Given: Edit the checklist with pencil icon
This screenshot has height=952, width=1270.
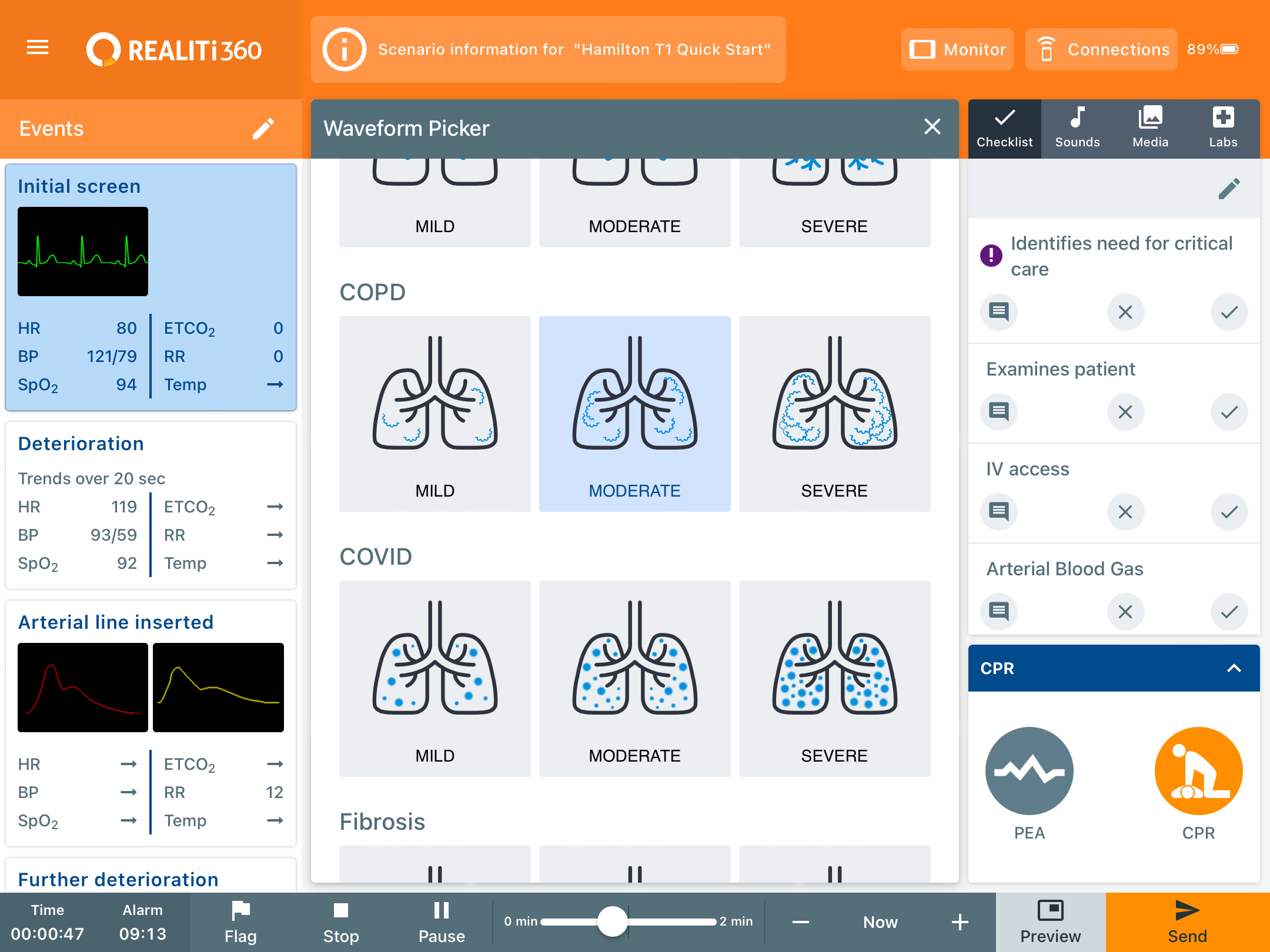Looking at the screenshot, I should [1229, 189].
